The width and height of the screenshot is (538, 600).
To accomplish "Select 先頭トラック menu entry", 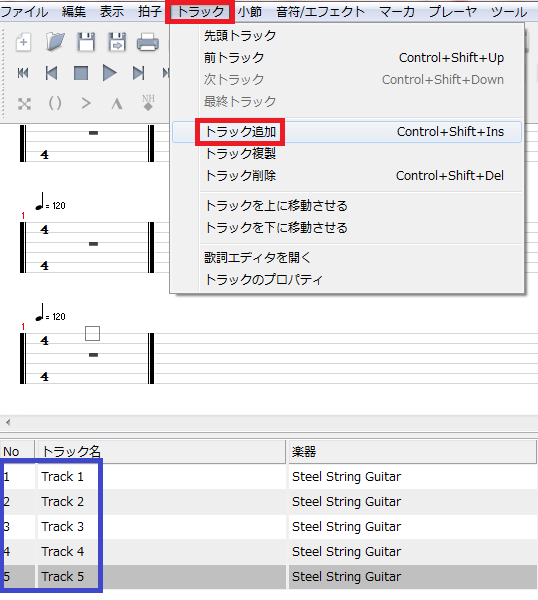I will 347,36.
